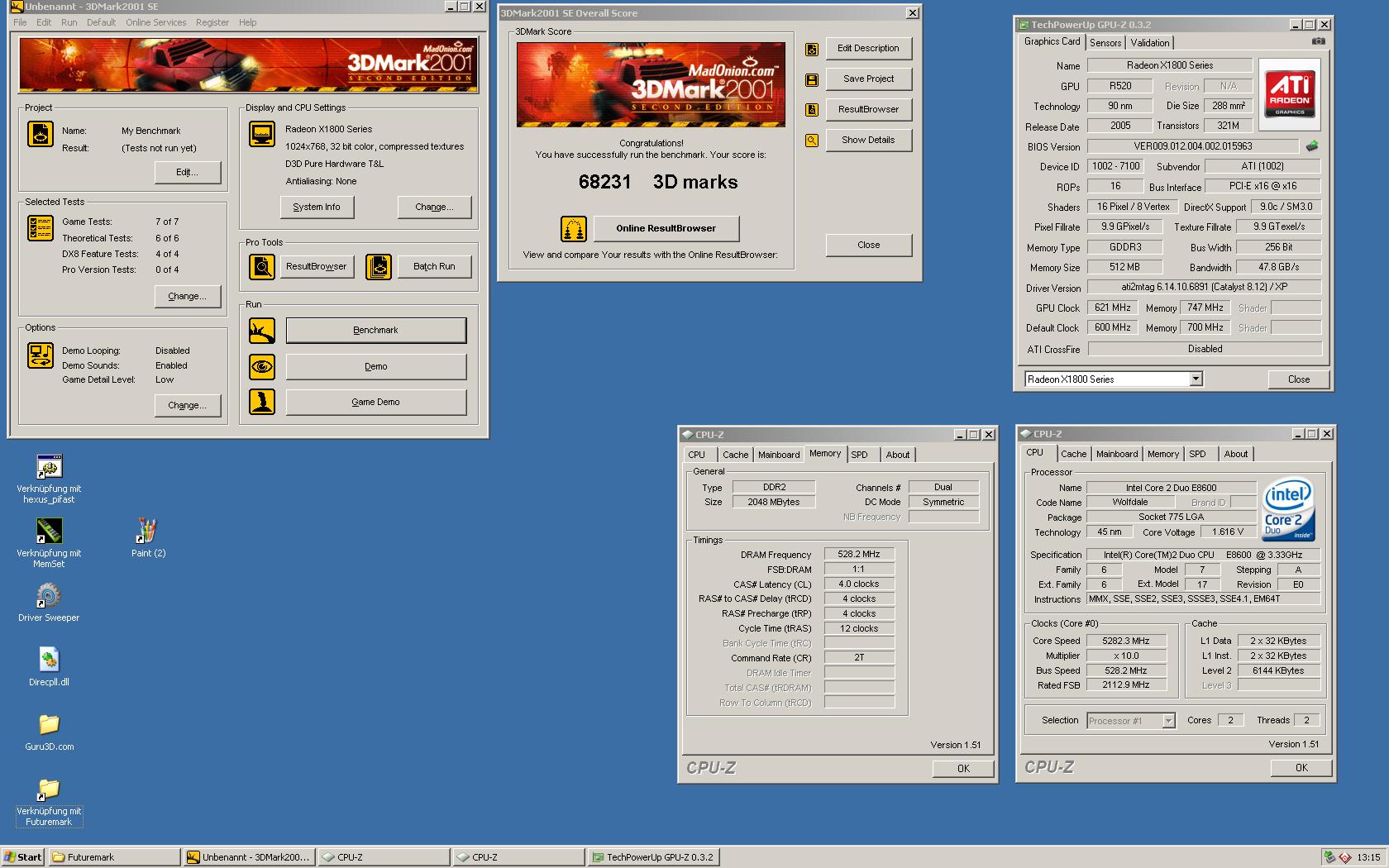Open the File menu in 3DMark2001
Image resolution: width=1389 pixels, height=868 pixels.
[20, 22]
